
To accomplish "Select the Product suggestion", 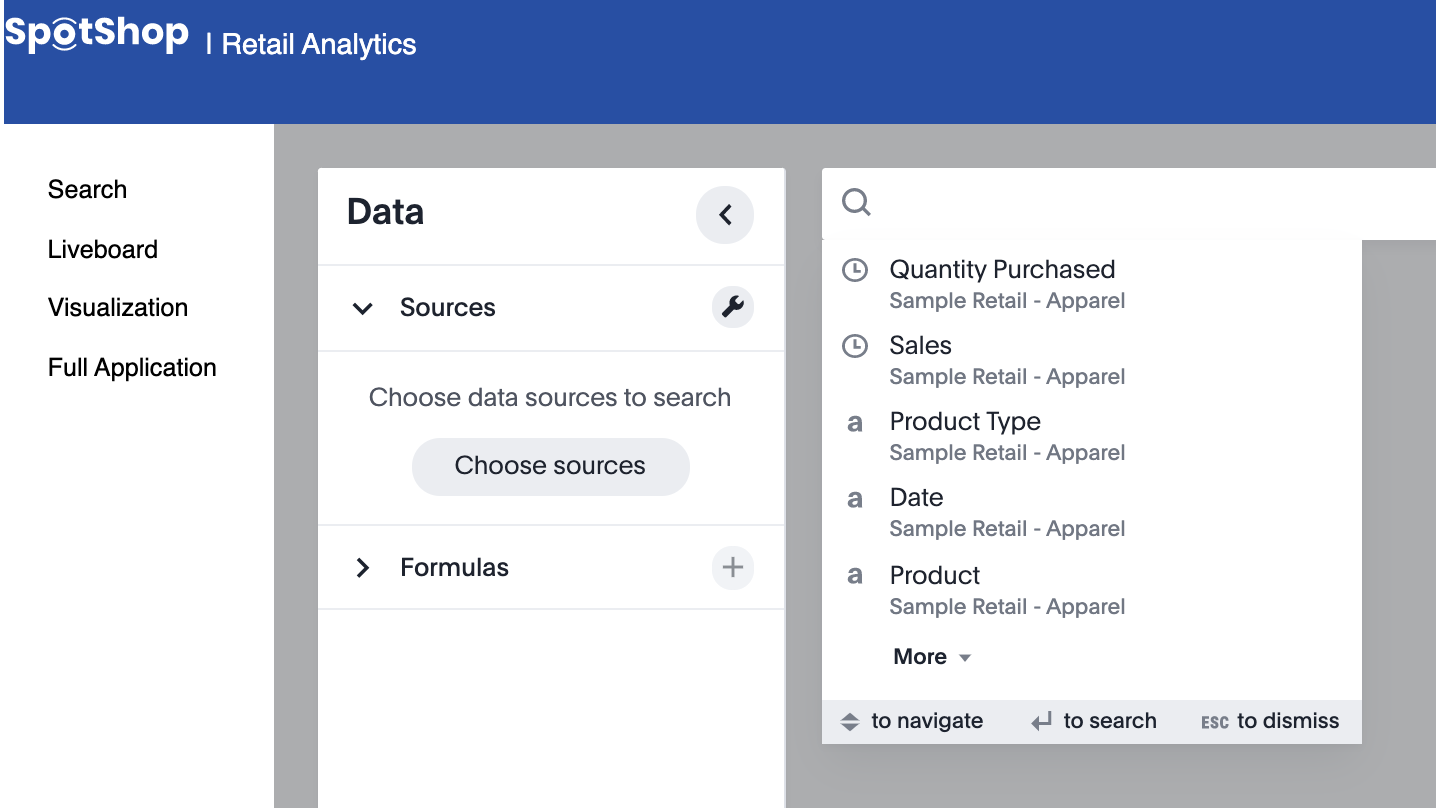I will coord(936,576).
